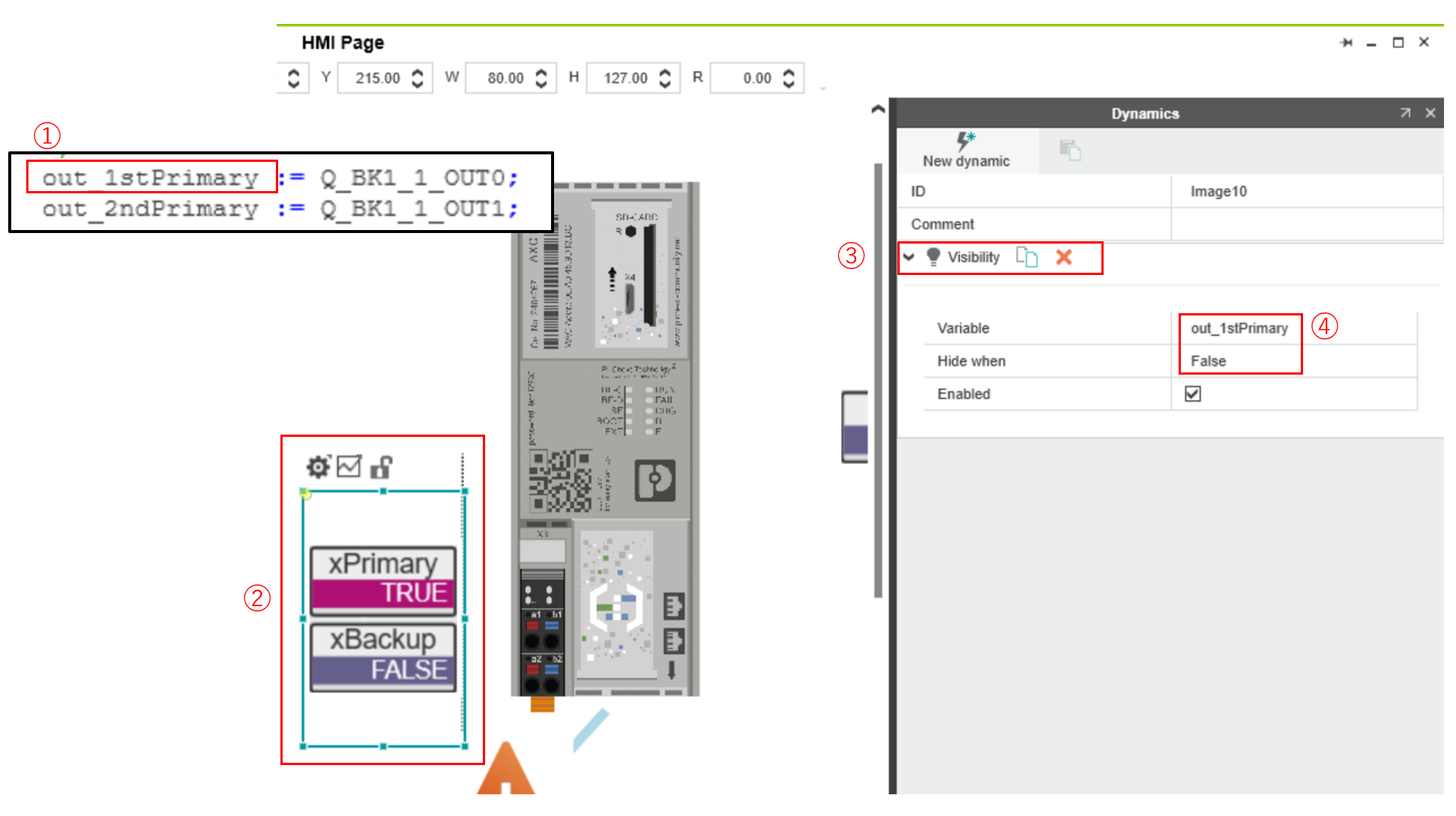Increment the H value with its up arrow
This screenshot has height=816, width=1456.
click(x=664, y=72)
